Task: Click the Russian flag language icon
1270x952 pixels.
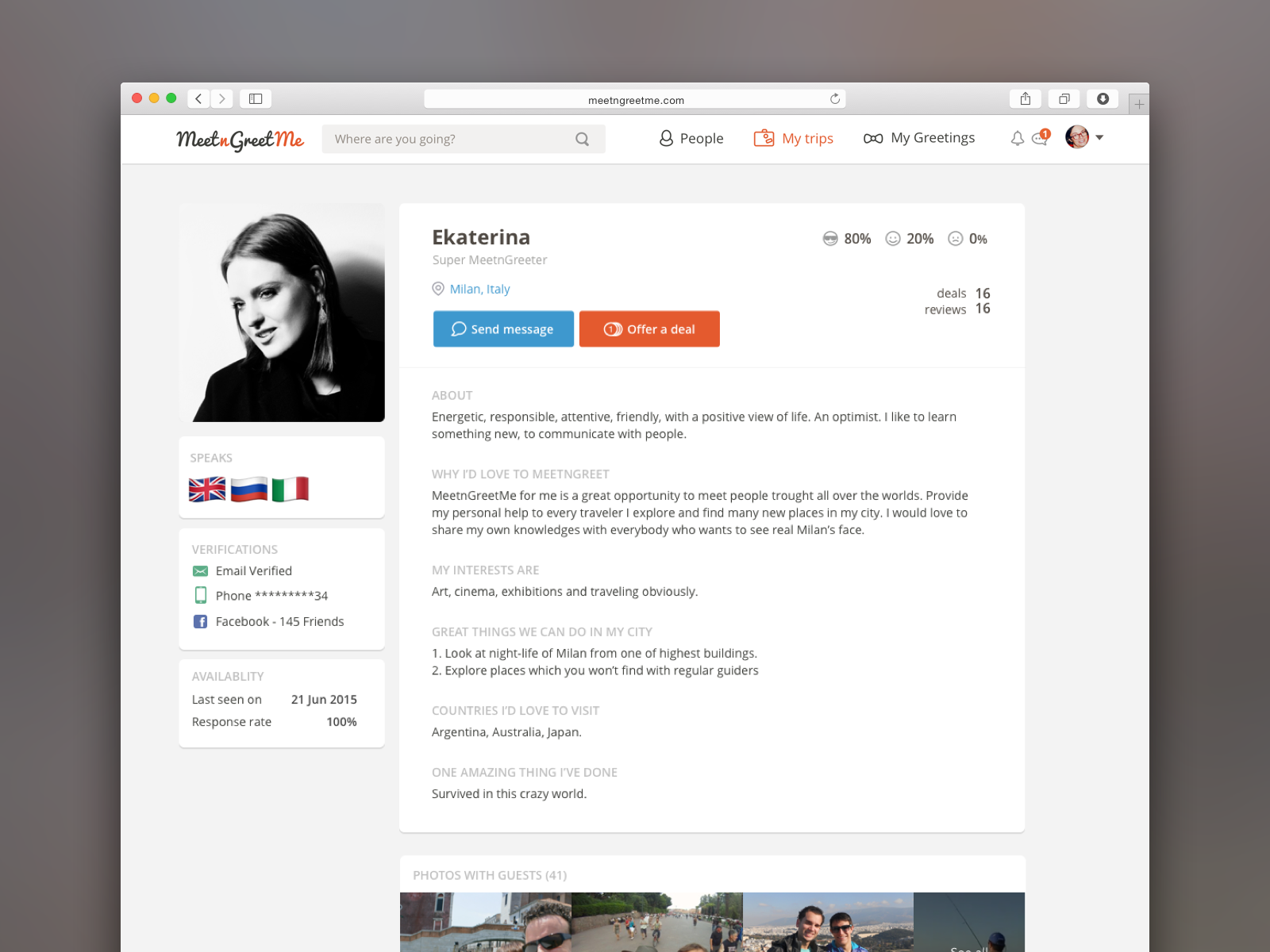Action: coord(249,489)
